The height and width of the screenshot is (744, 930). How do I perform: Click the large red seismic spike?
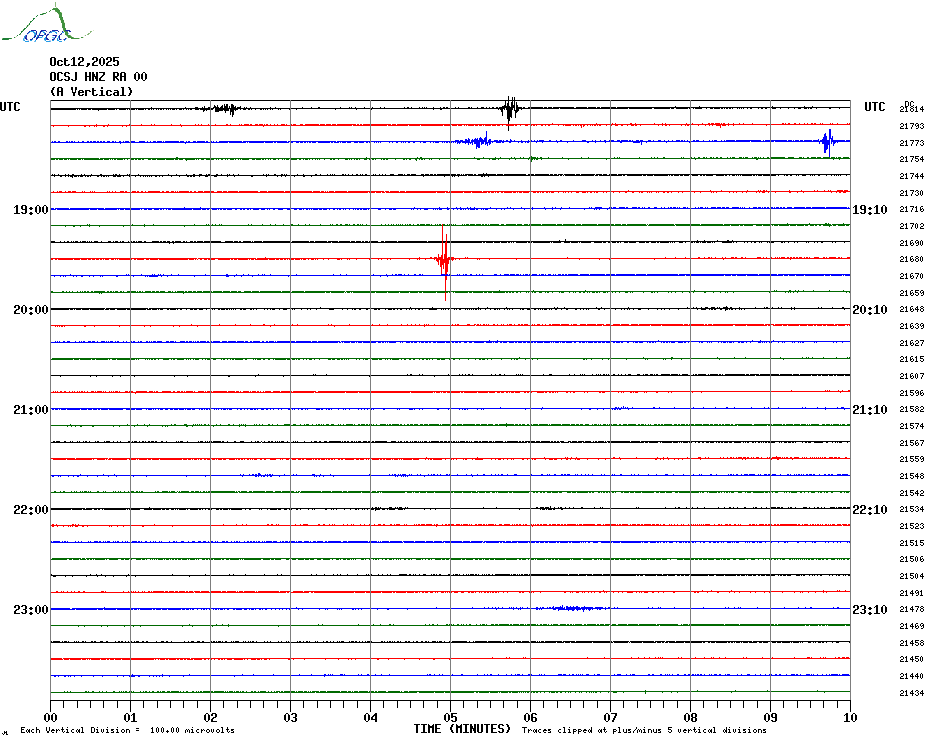[444, 261]
